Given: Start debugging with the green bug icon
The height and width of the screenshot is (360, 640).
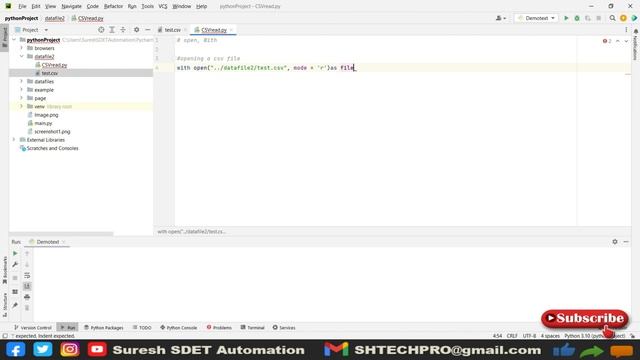Looking at the screenshot, I should [577, 18].
